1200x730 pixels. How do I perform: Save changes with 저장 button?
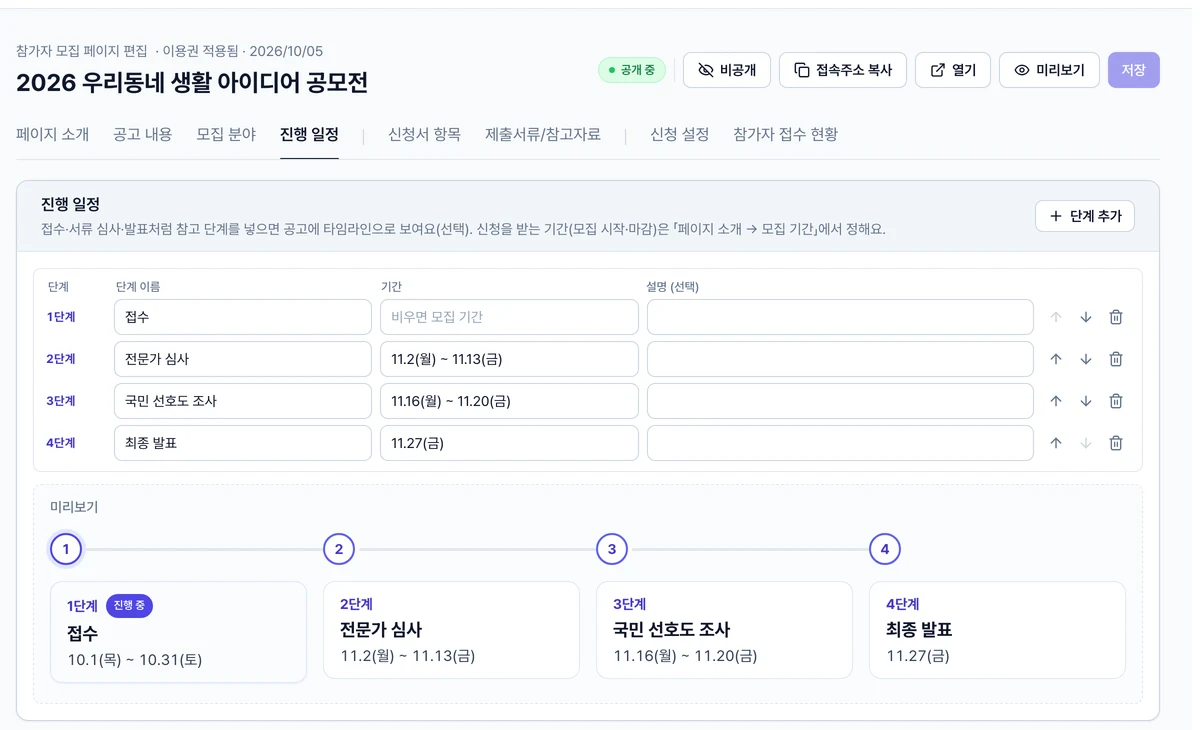pyautogui.click(x=1134, y=70)
